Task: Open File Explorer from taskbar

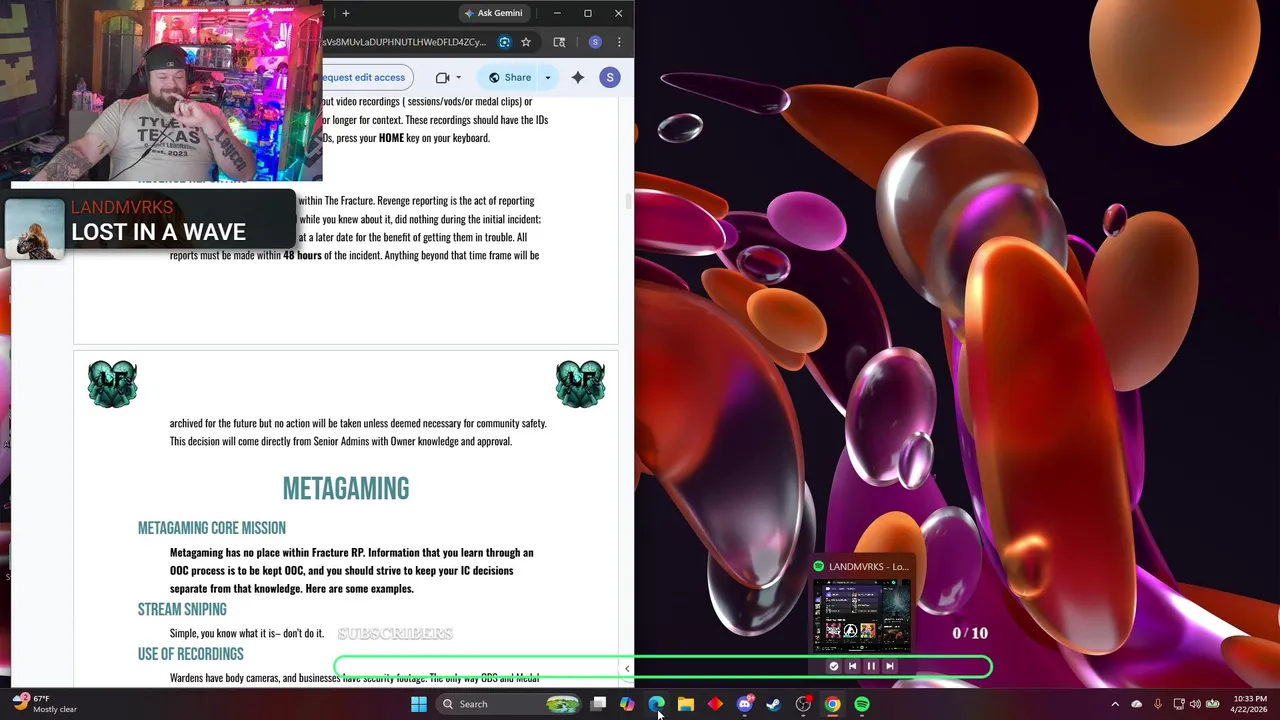Action: pyautogui.click(x=686, y=704)
